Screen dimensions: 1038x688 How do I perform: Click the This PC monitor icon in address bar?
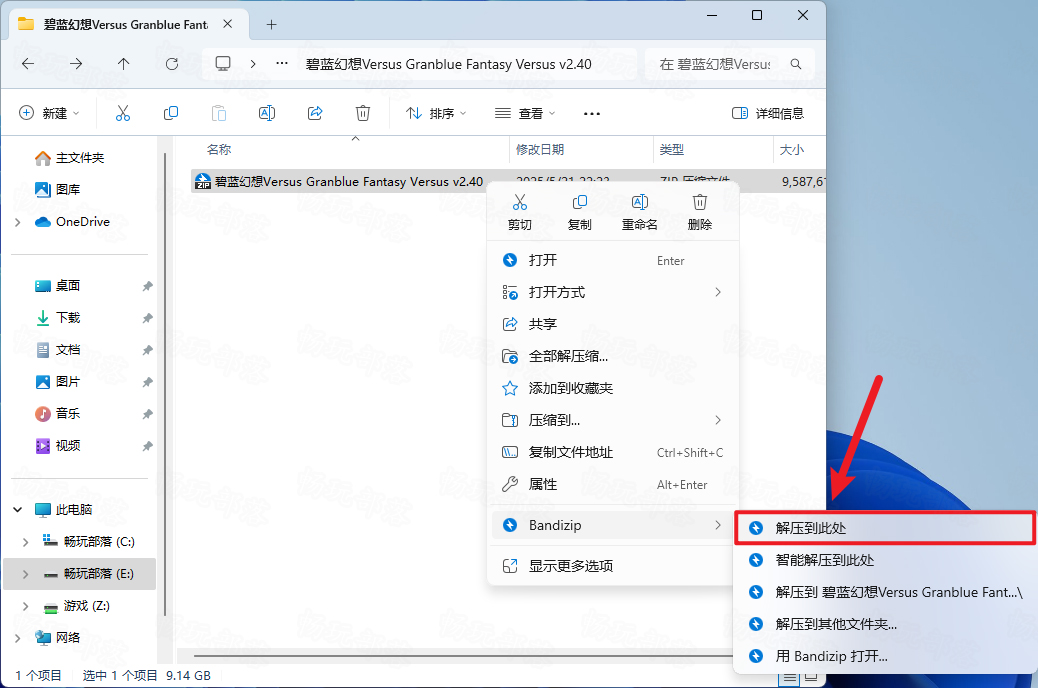pos(223,64)
